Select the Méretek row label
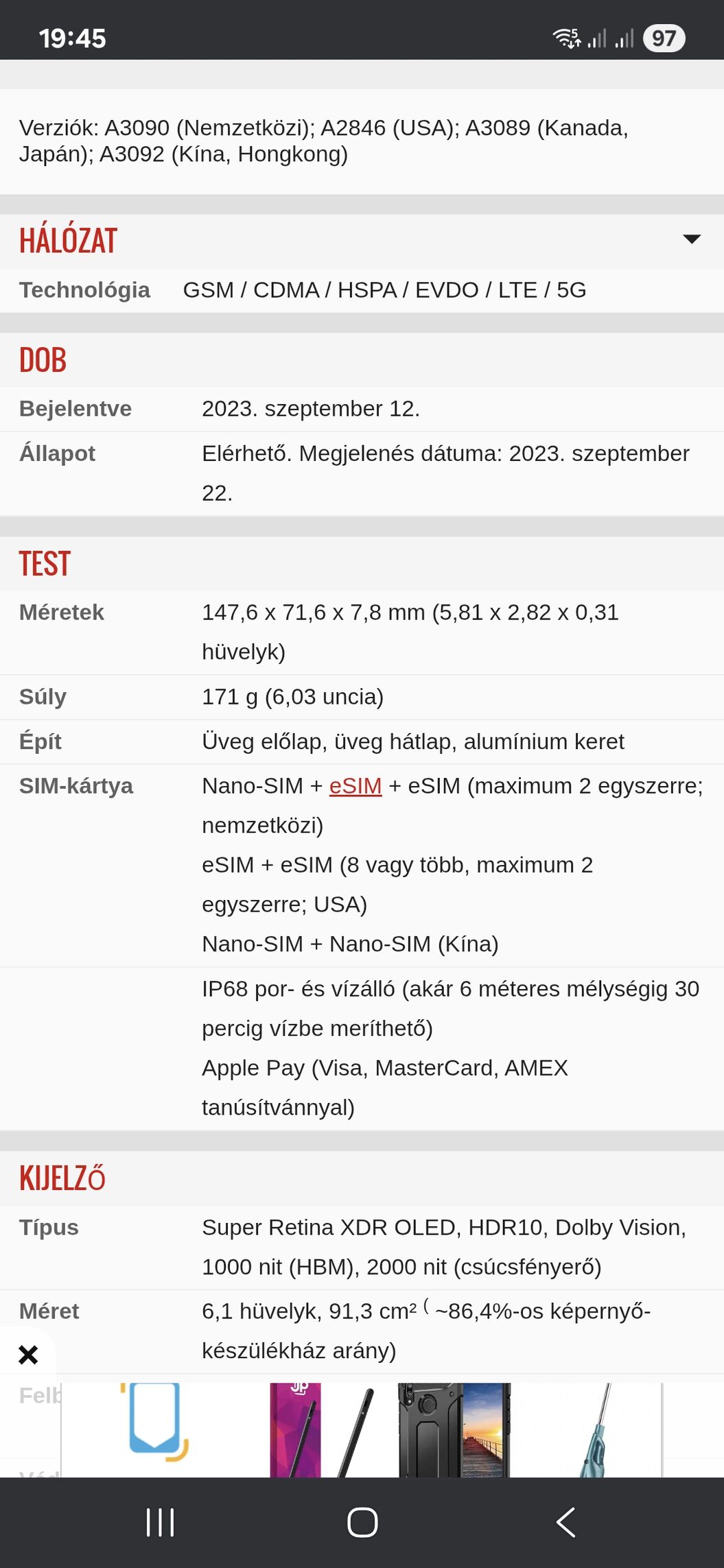 click(62, 613)
